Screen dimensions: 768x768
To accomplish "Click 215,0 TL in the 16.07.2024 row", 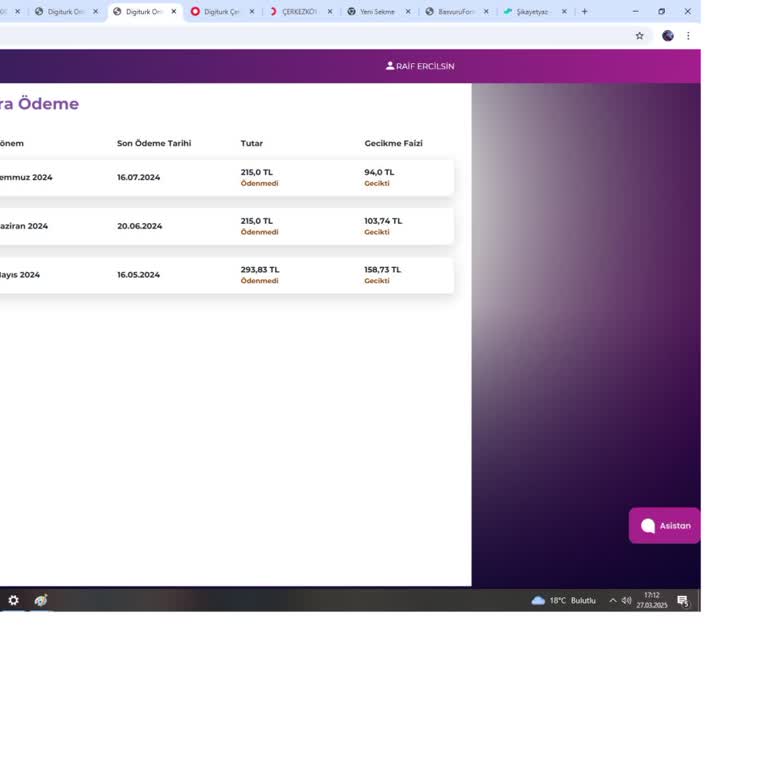I will [257, 172].
